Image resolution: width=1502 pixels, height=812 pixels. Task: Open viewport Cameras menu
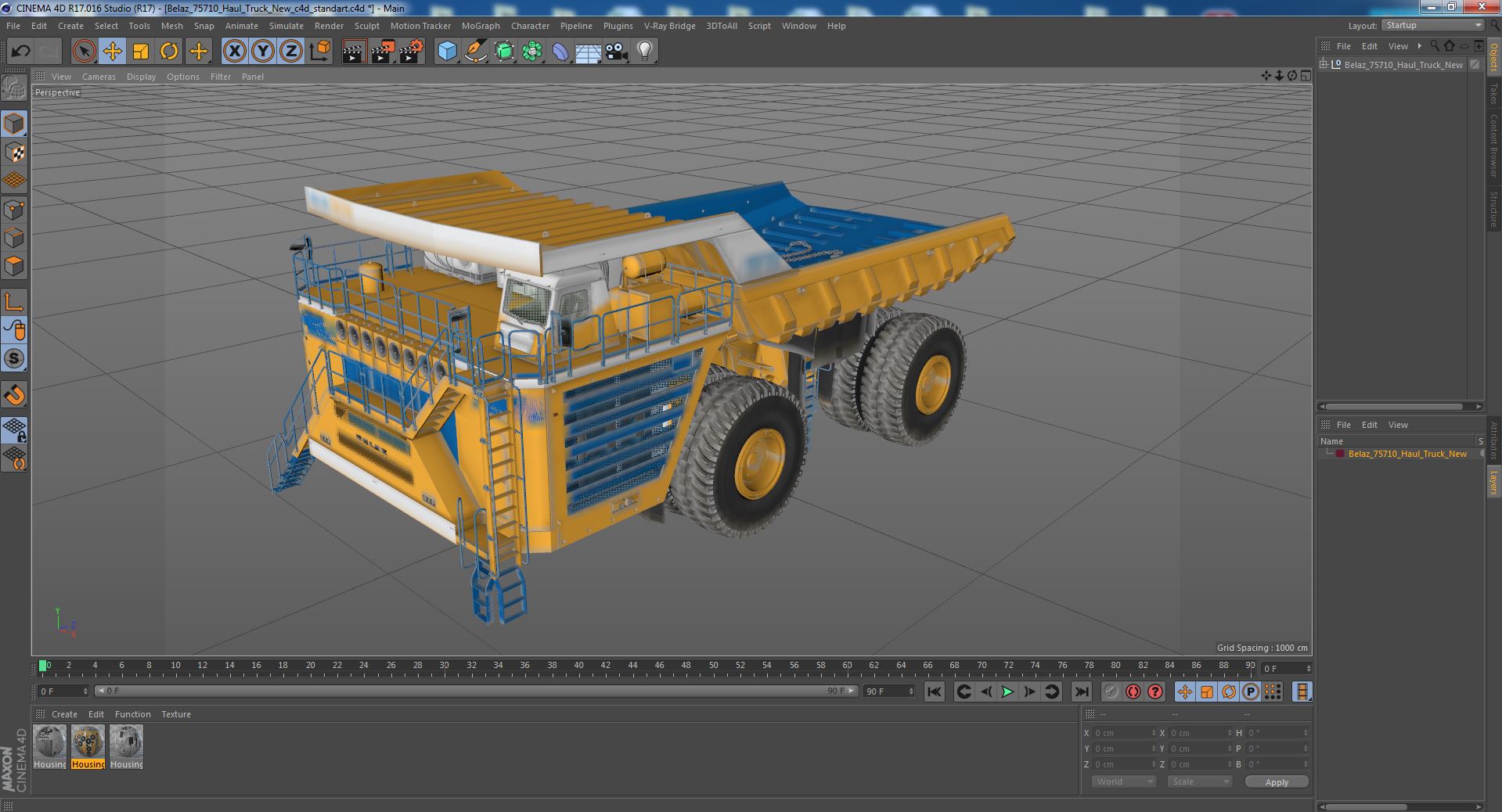99,77
